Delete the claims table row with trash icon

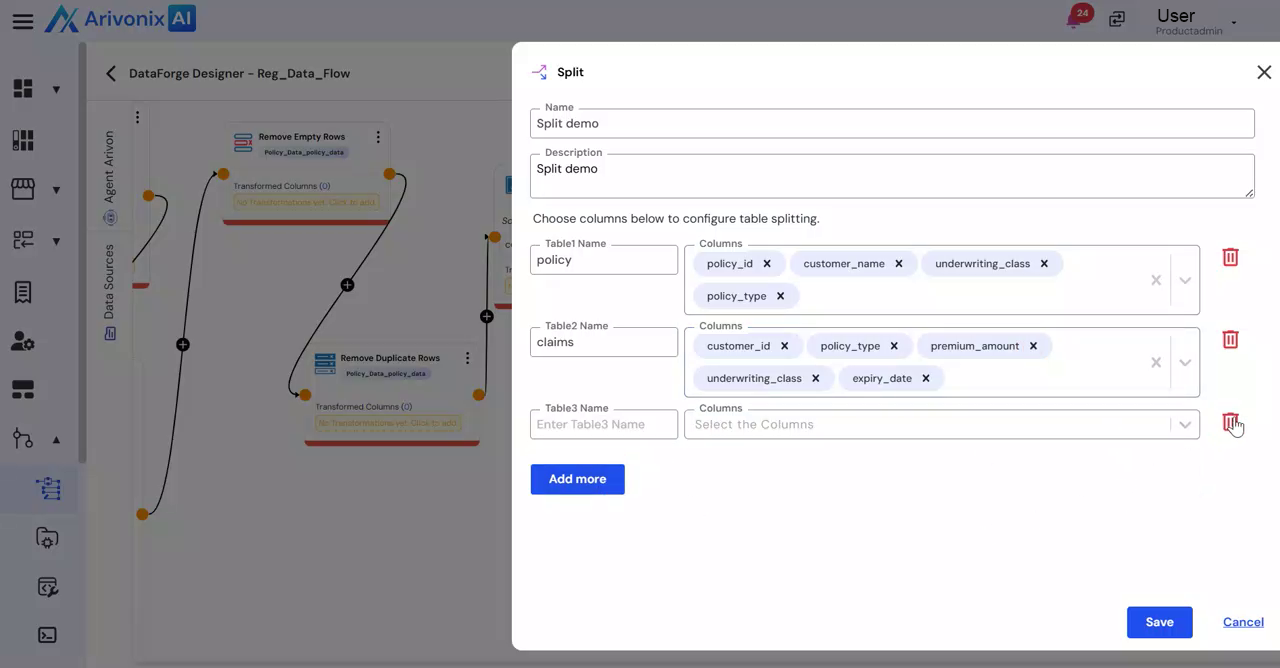click(1230, 340)
